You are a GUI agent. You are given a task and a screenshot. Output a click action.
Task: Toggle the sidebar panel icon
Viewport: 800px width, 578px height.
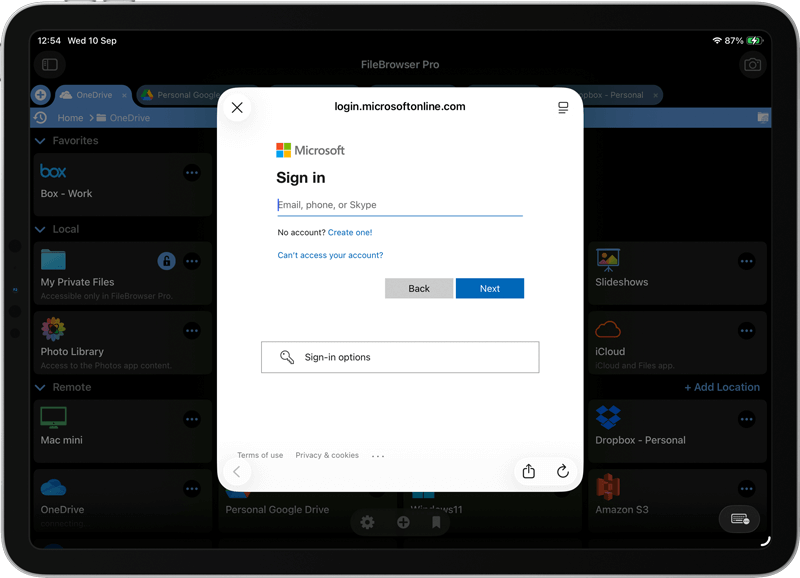coord(50,65)
